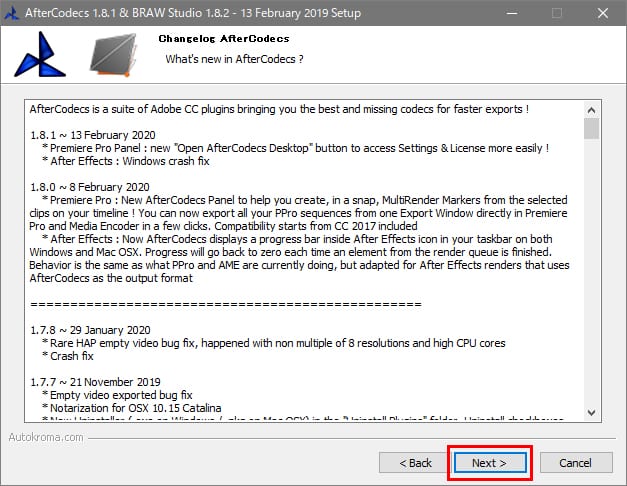
Task: Click the '=====' separator line in changelog
Action: point(226,304)
